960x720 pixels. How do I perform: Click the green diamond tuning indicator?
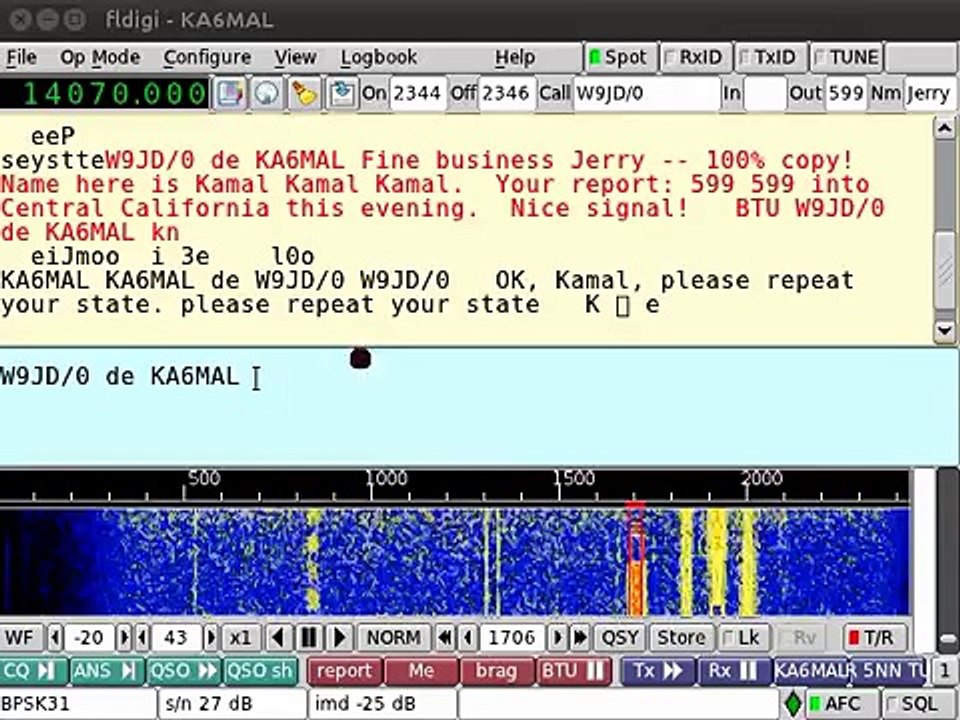793,704
